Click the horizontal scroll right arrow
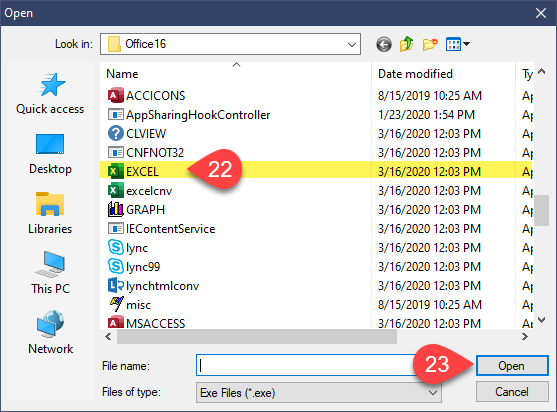The height and width of the screenshot is (412, 557). (x=525, y=336)
